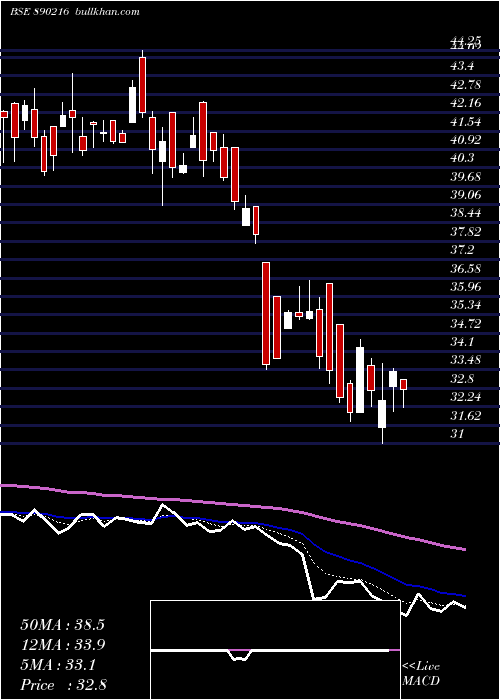Click the 32.8 label on the price axis
The height and width of the screenshot is (700, 500).
[462, 379]
